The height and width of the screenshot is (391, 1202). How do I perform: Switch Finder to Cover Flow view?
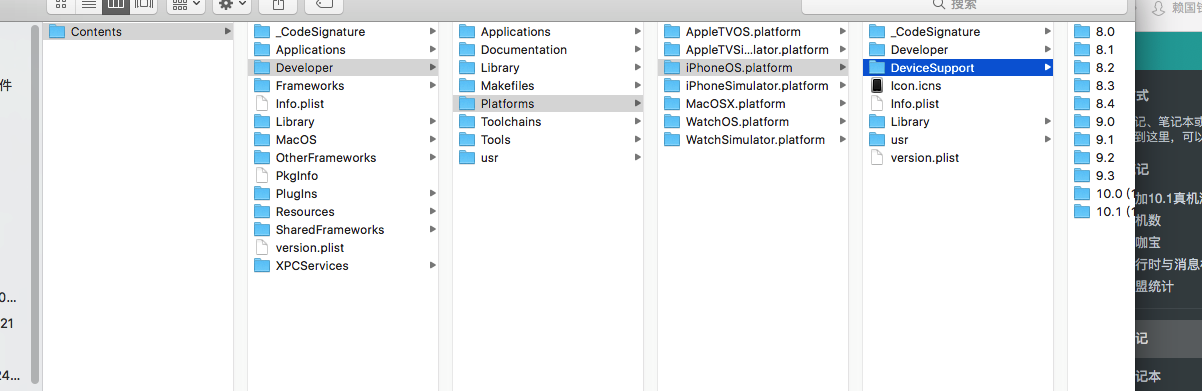[144, 4]
